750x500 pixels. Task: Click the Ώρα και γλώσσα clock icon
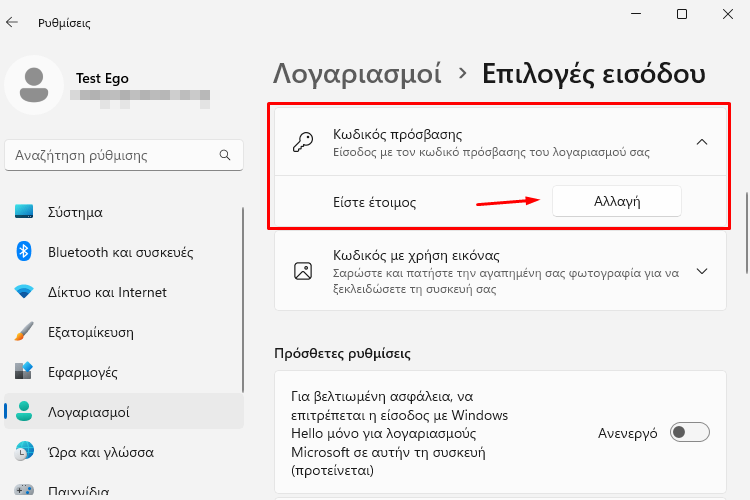[24, 451]
